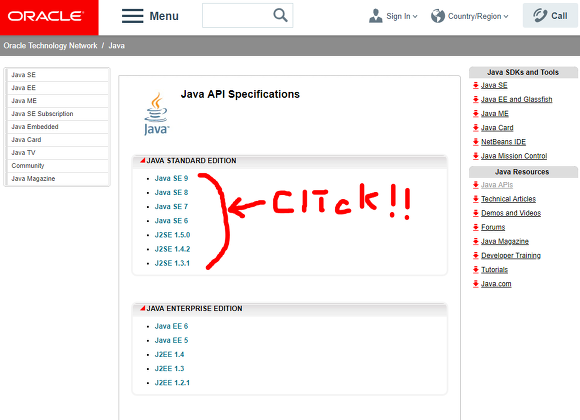This screenshot has width=580, height=420.
Task: Click the Java SDKs and Tools header
Action: coord(523,72)
